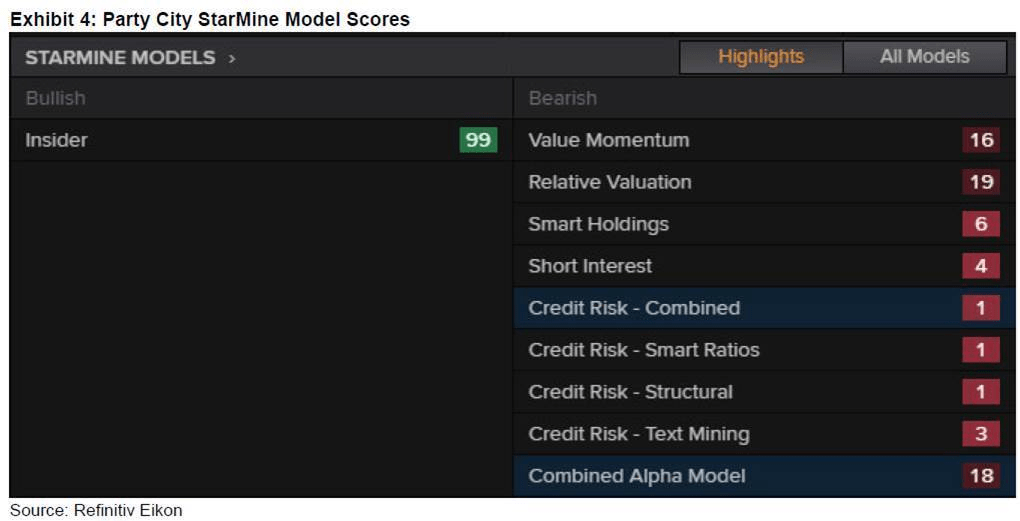This screenshot has height=521, width=1020.
Task: Click the Short Interest score badge 4
Action: [x=981, y=266]
